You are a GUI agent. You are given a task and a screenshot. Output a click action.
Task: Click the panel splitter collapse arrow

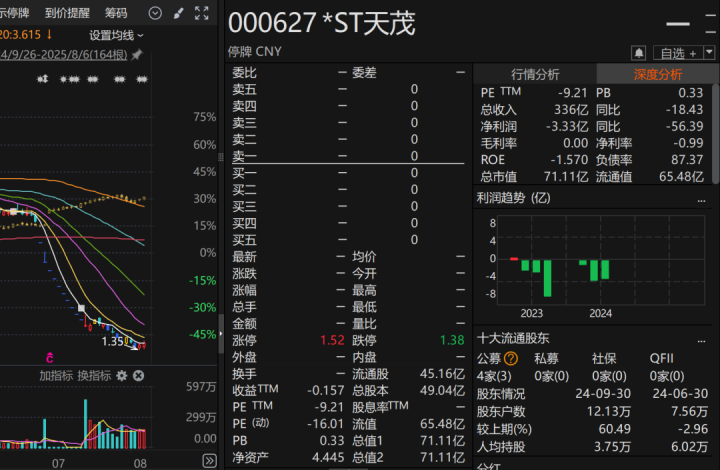[221, 333]
